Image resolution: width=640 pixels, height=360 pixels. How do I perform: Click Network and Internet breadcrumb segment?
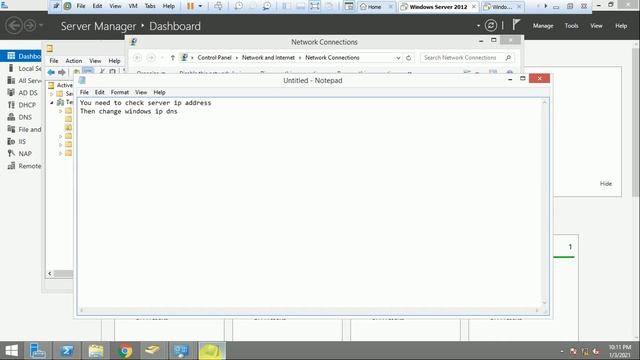pos(268,58)
